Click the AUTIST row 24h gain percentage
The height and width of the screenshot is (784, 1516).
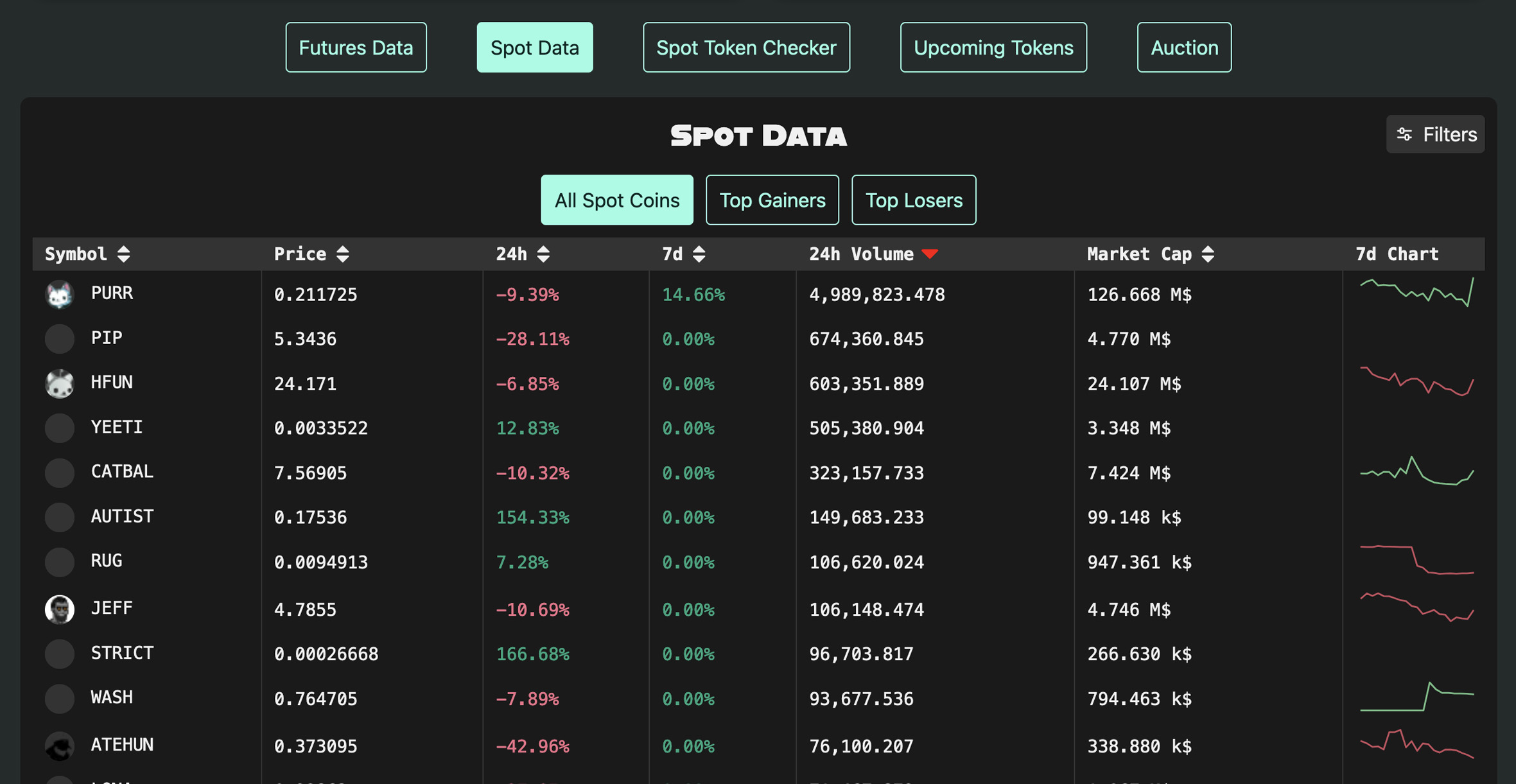[x=532, y=517]
